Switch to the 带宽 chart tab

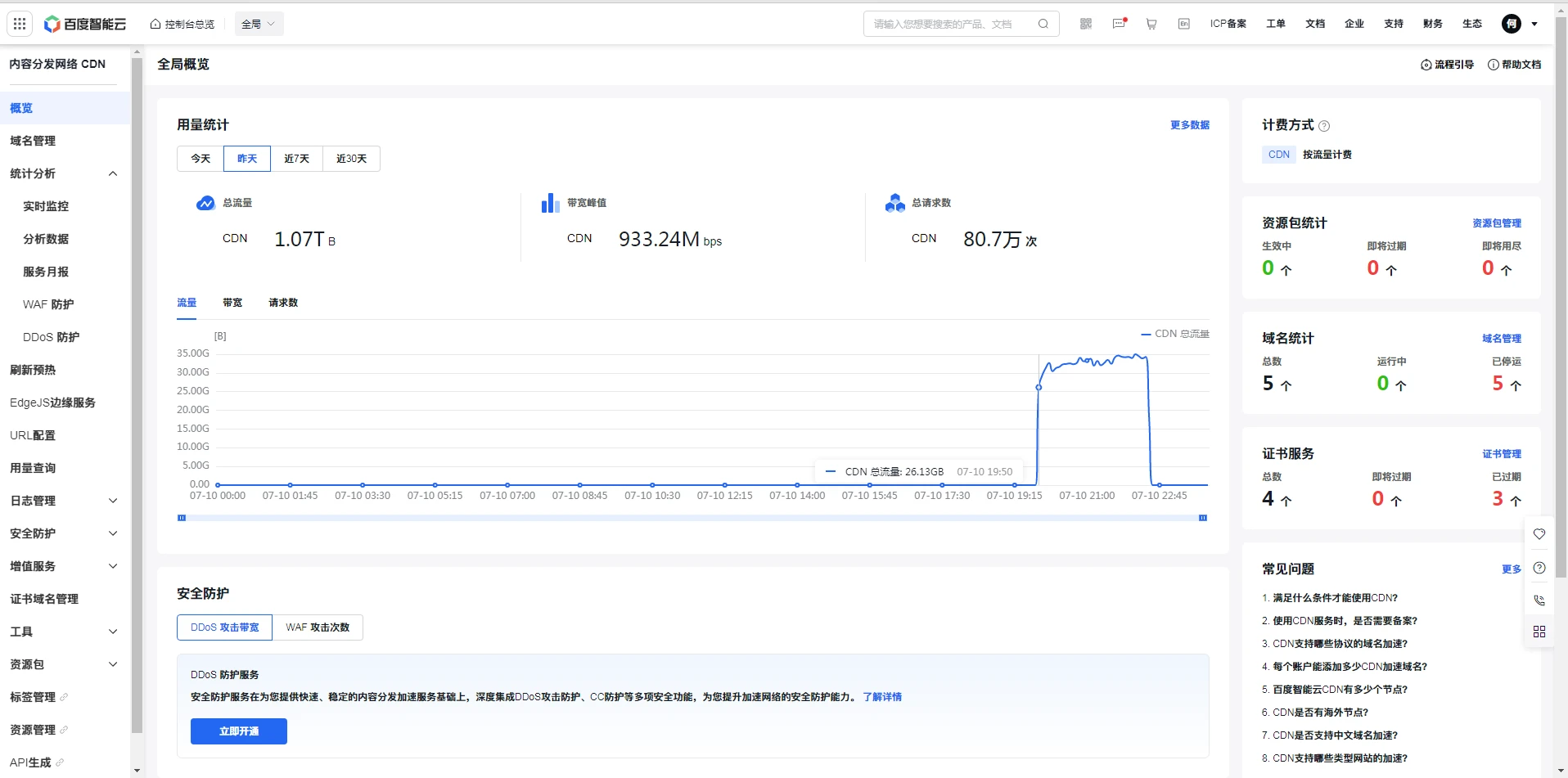pos(232,303)
